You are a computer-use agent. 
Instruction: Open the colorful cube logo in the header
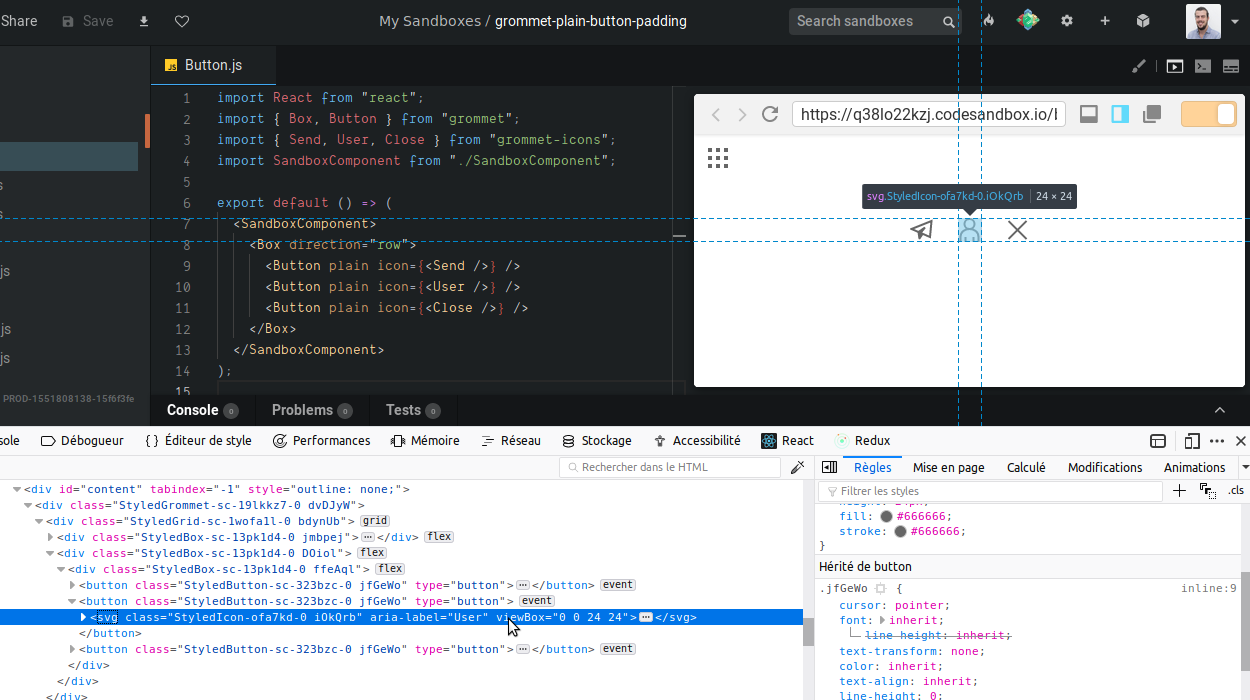pyautogui.click(x=1028, y=20)
